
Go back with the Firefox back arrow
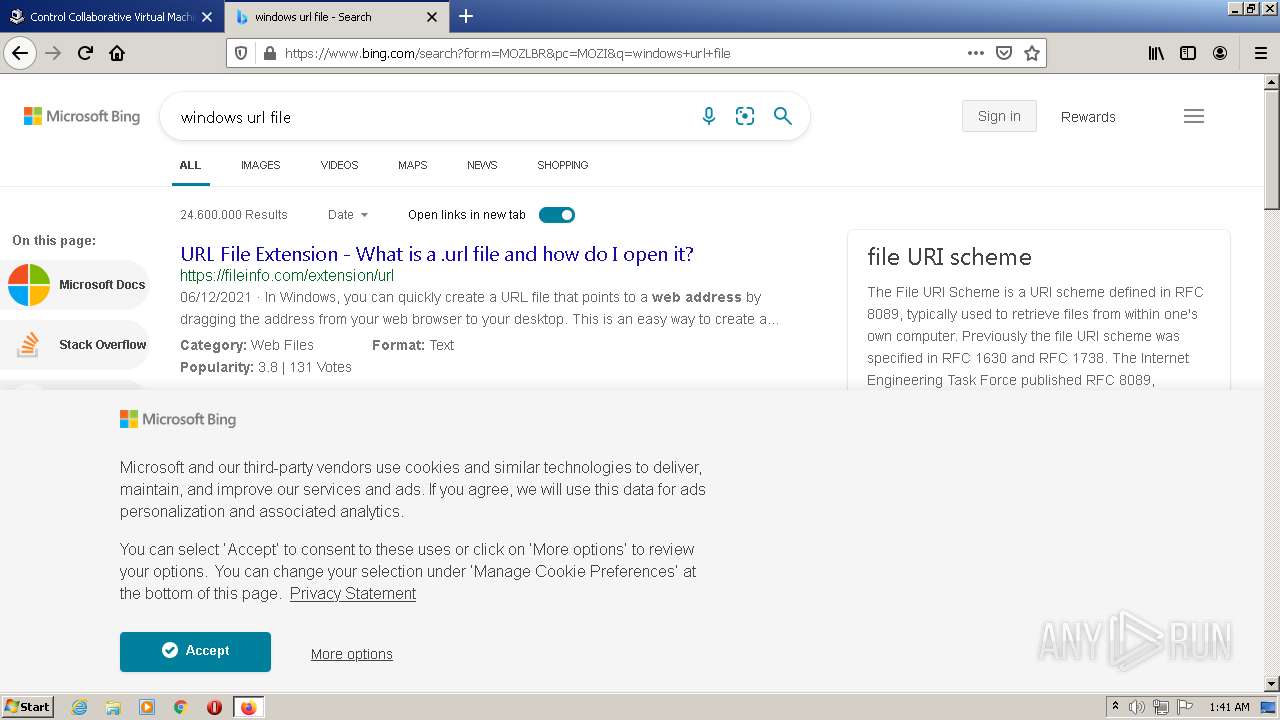(x=20, y=53)
